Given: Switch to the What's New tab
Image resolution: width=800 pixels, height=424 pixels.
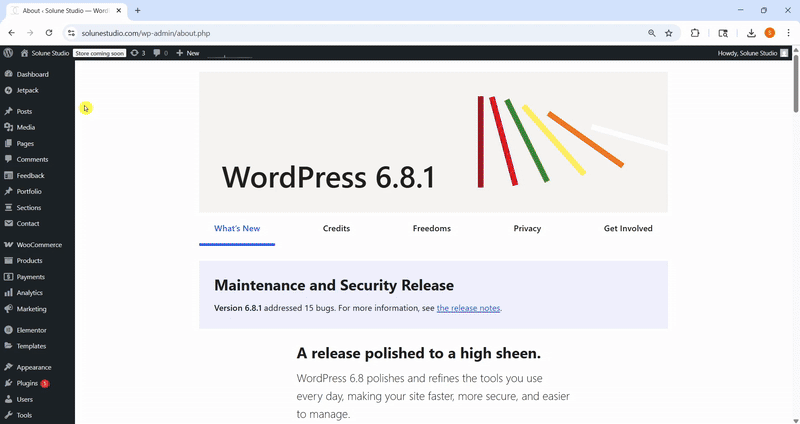Looking at the screenshot, I should tap(237, 229).
